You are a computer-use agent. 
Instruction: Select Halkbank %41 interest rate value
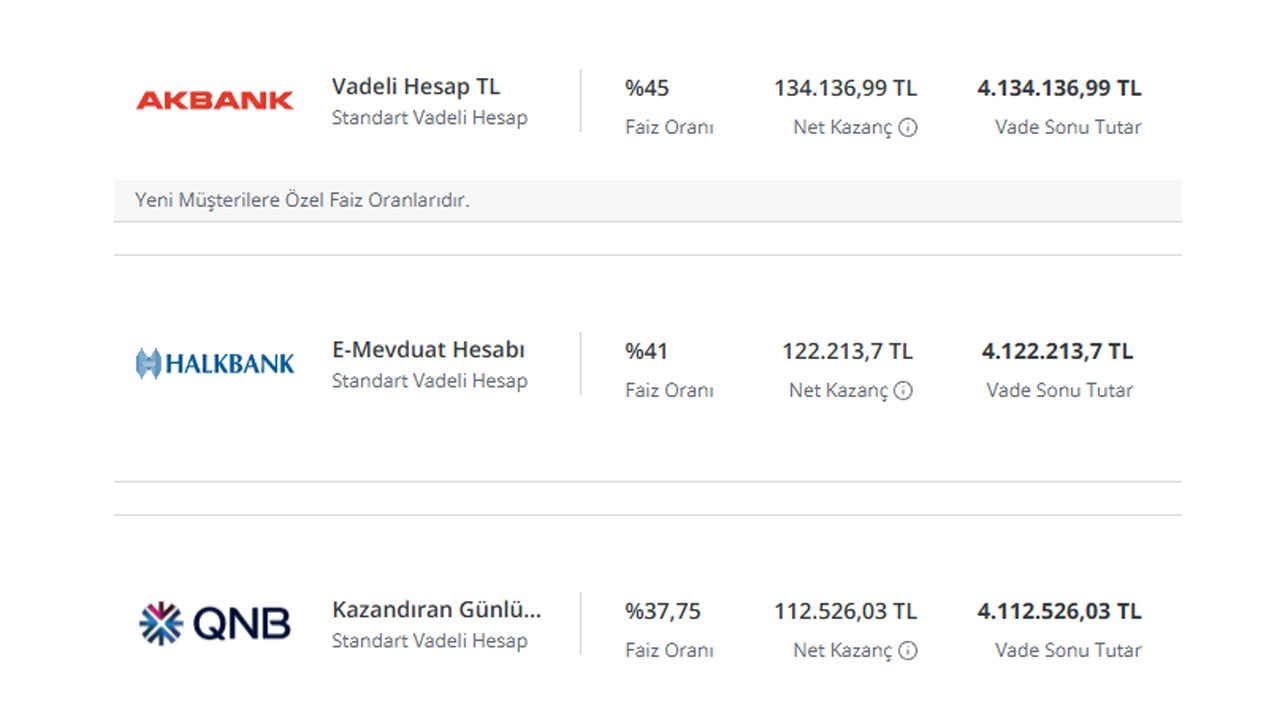click(646, 351)
